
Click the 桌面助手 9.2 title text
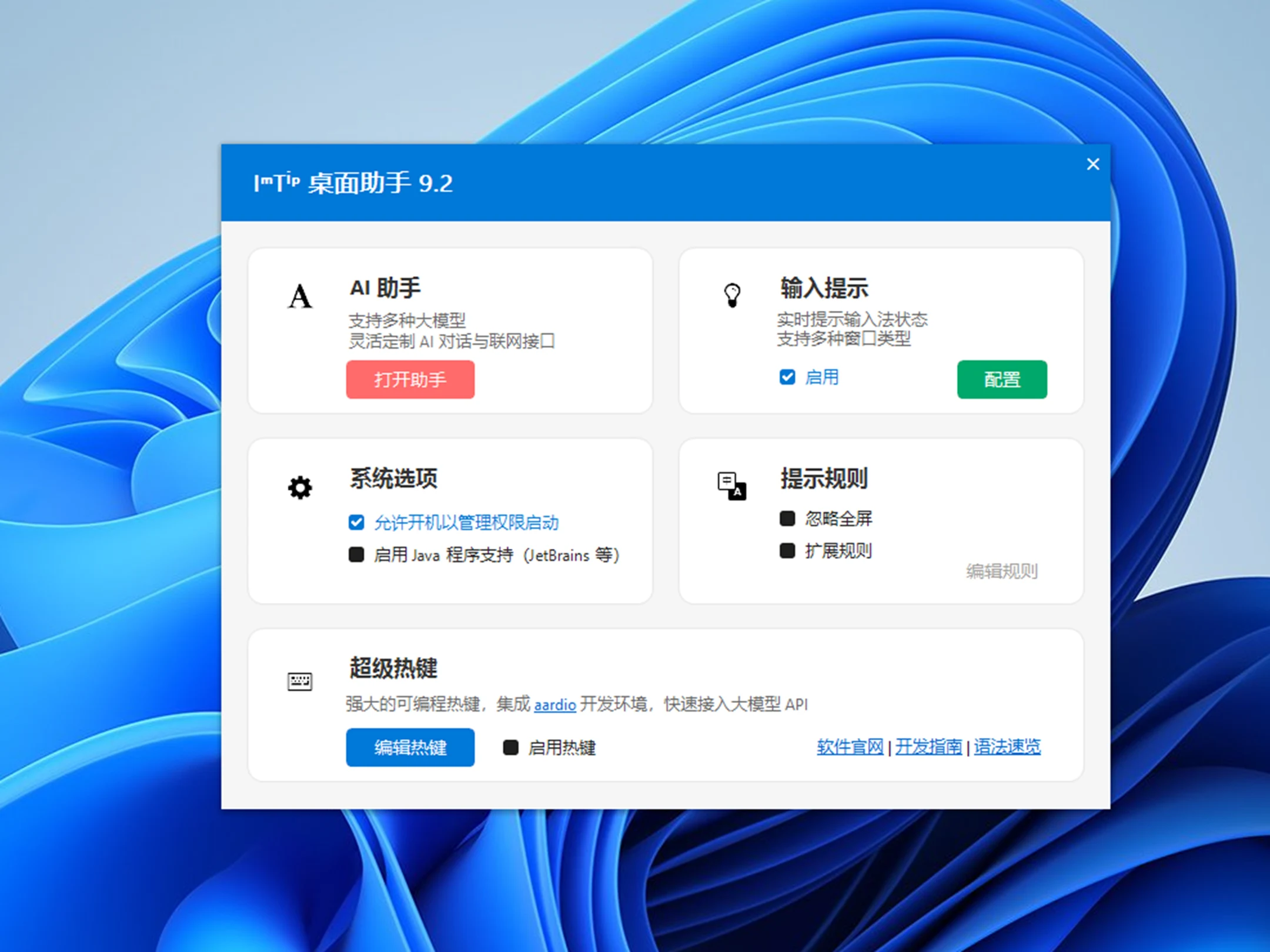[380, 183]
